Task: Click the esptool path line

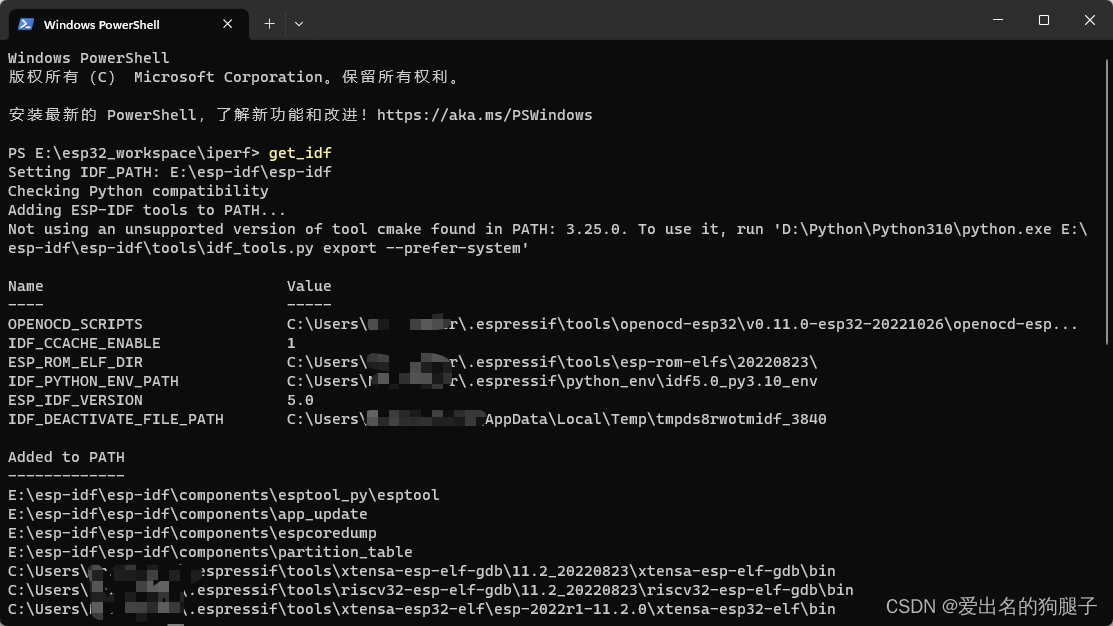Action: 225,494
